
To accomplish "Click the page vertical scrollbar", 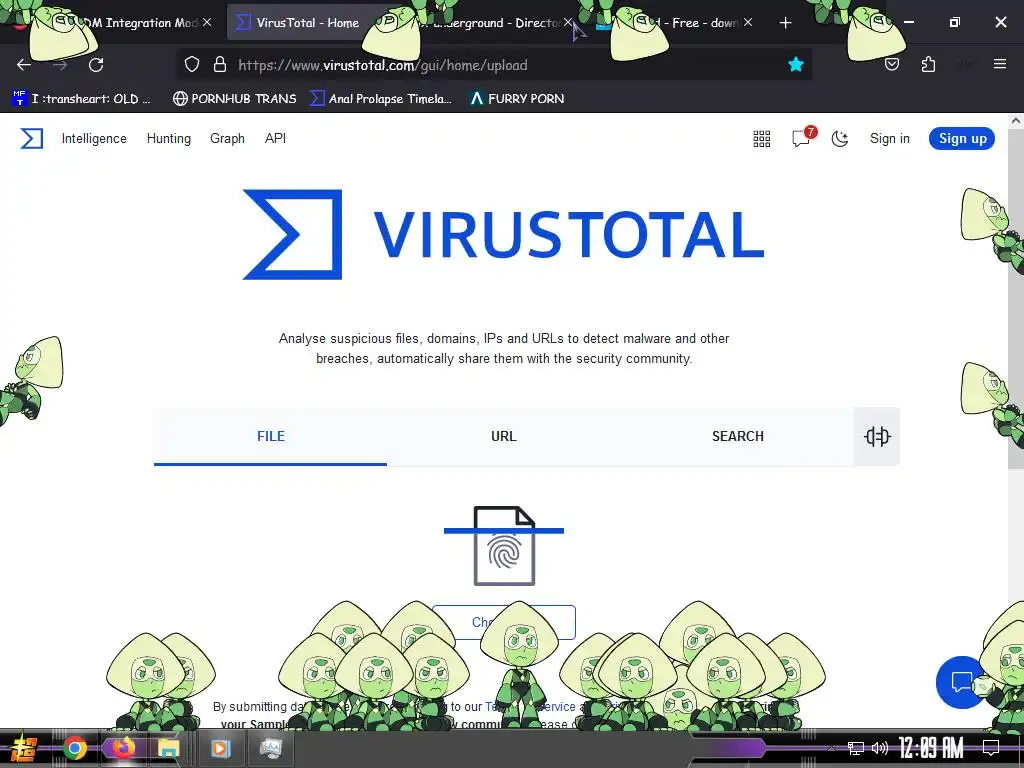I will (x=1016, y=298).
